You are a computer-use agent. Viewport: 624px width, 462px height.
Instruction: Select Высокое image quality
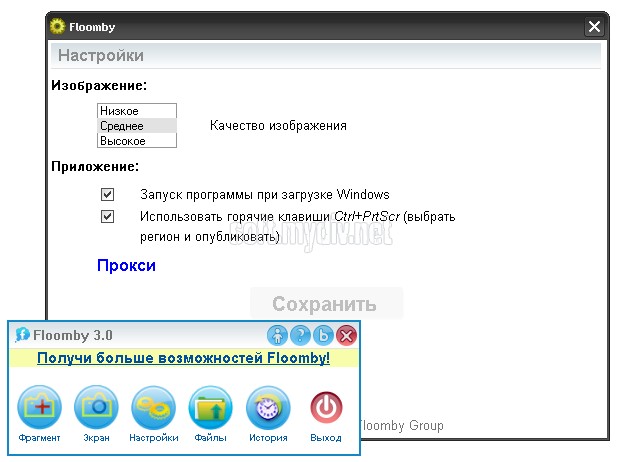(x=137, y=141)
